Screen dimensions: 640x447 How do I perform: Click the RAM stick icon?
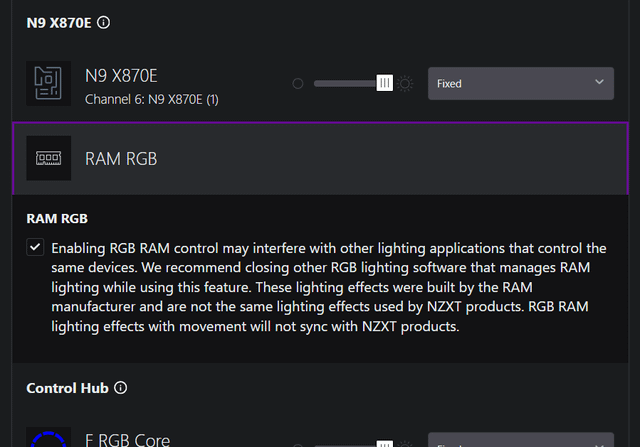point(49,158)
